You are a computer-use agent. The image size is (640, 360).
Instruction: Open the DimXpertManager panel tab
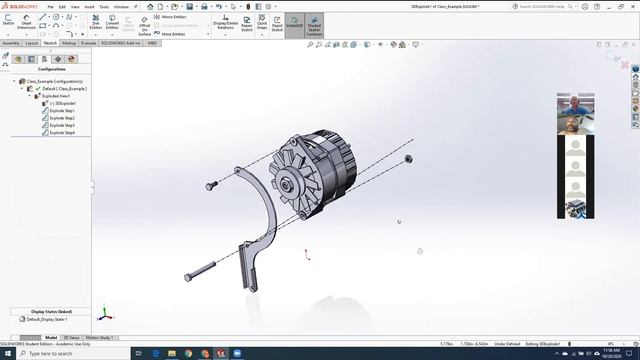click(x=58, y=59)
